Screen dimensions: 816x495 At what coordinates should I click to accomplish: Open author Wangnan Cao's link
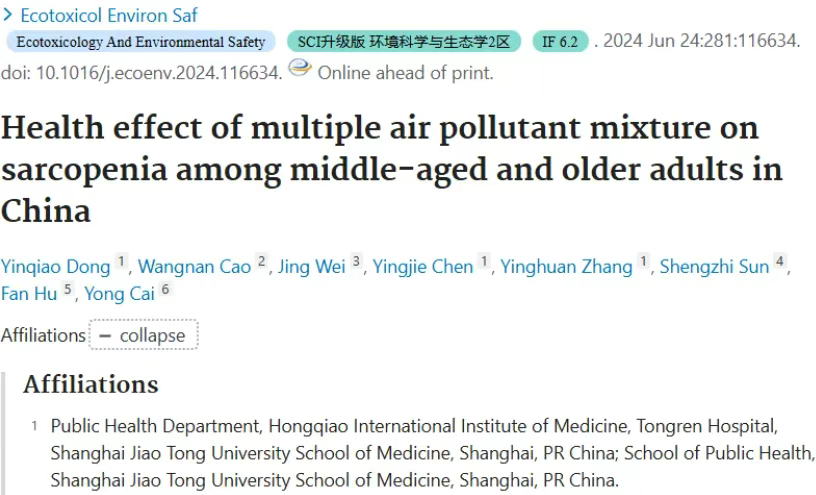195,266
